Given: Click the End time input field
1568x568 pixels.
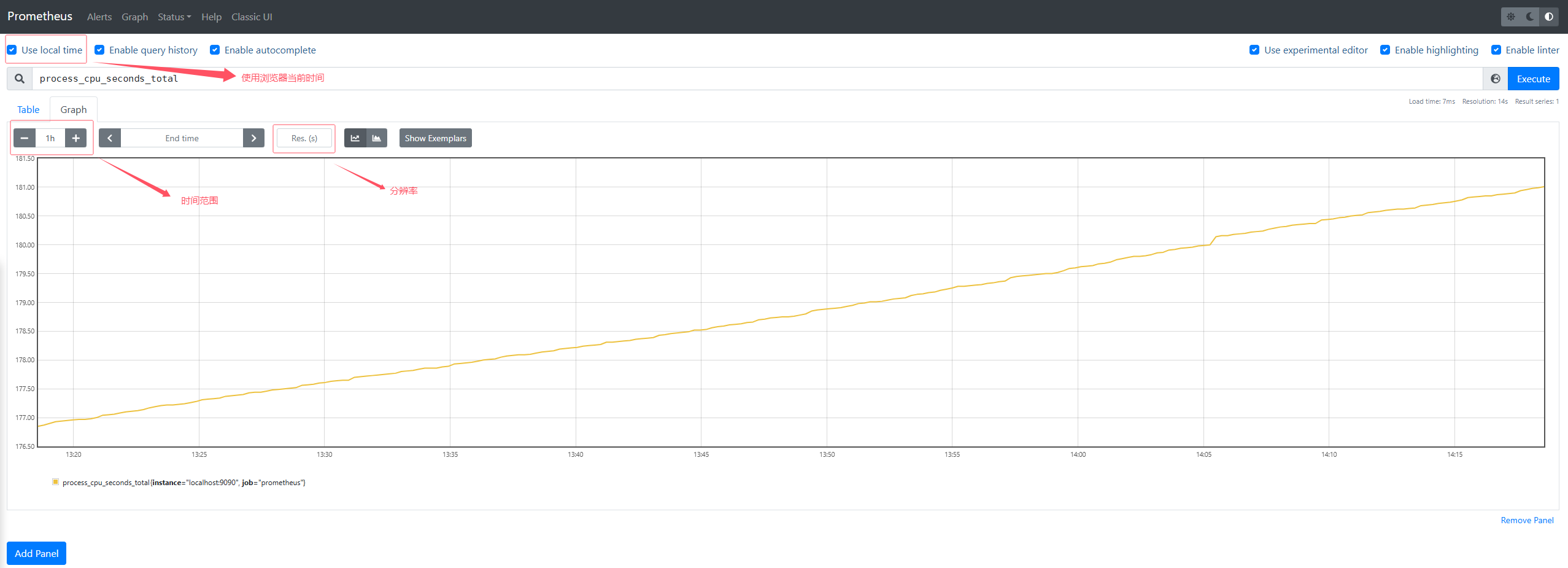Looking at the screenshot, I should [182, 138].
